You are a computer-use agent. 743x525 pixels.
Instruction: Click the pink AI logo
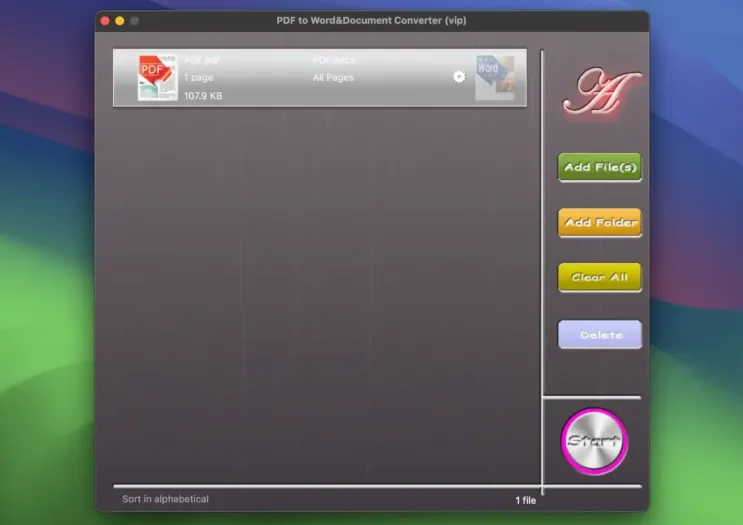pyautogui.click(x=601, y=92)
